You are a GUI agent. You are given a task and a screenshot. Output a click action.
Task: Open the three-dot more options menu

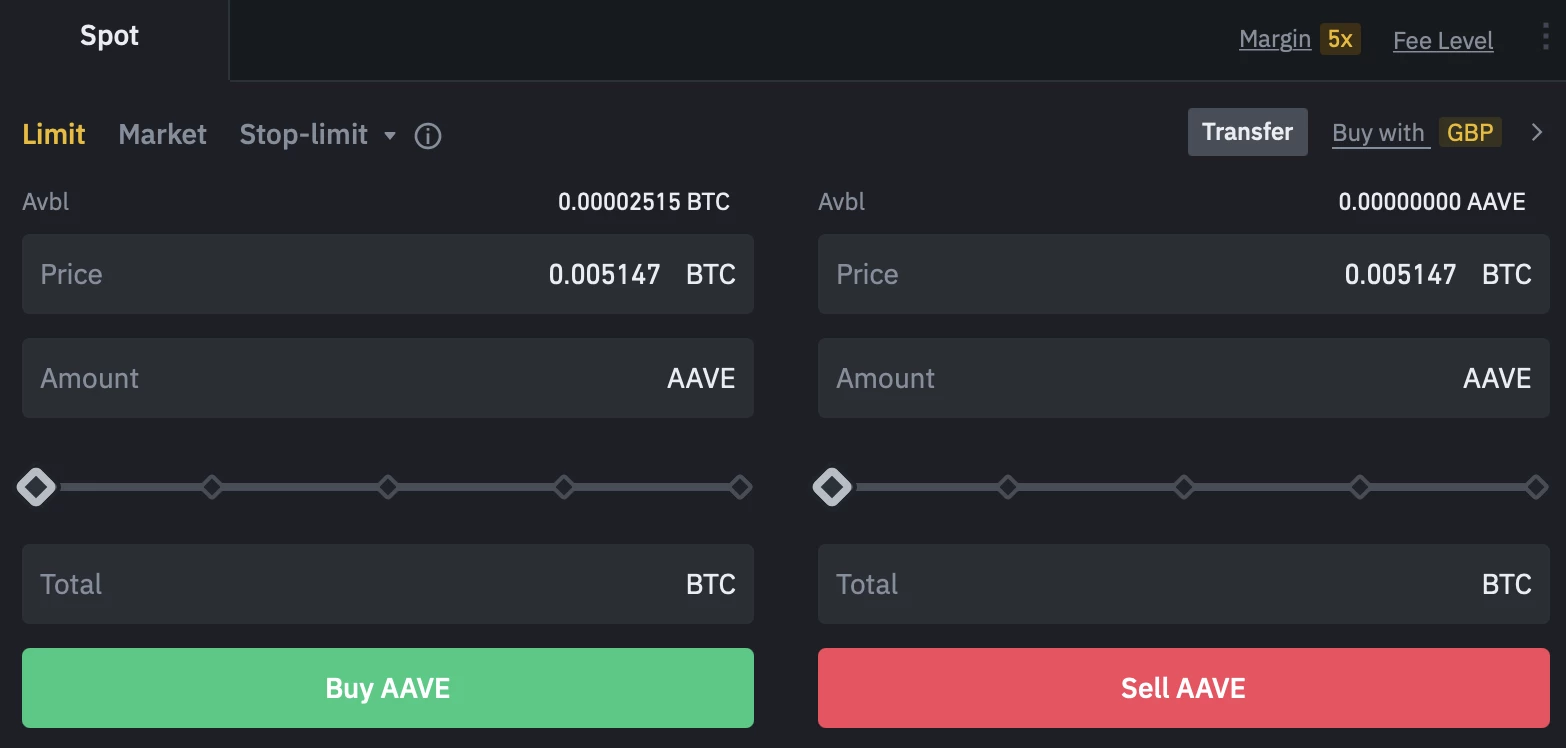[x=1546, y=39]
